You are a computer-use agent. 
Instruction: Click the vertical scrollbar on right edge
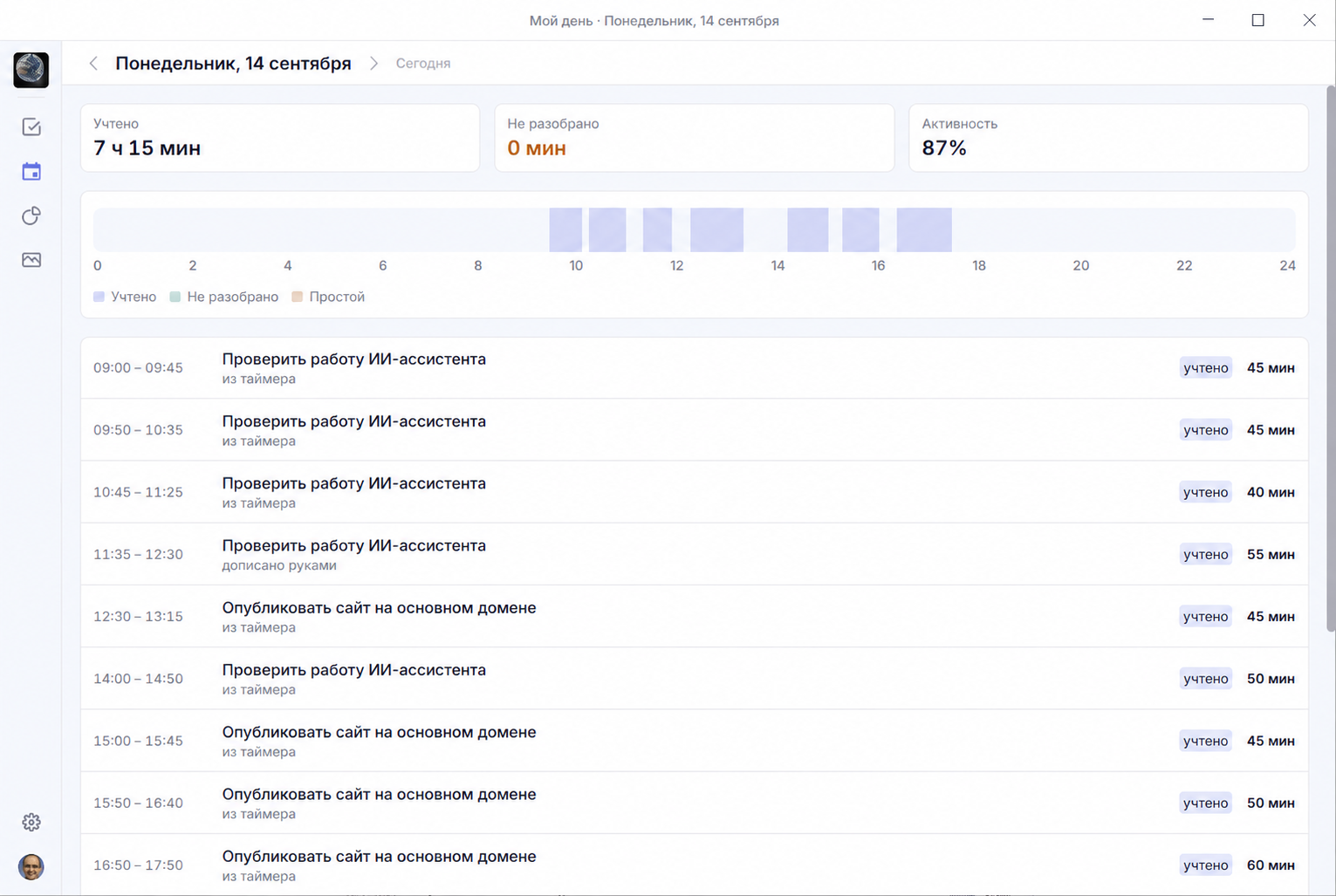[1331, 358]
